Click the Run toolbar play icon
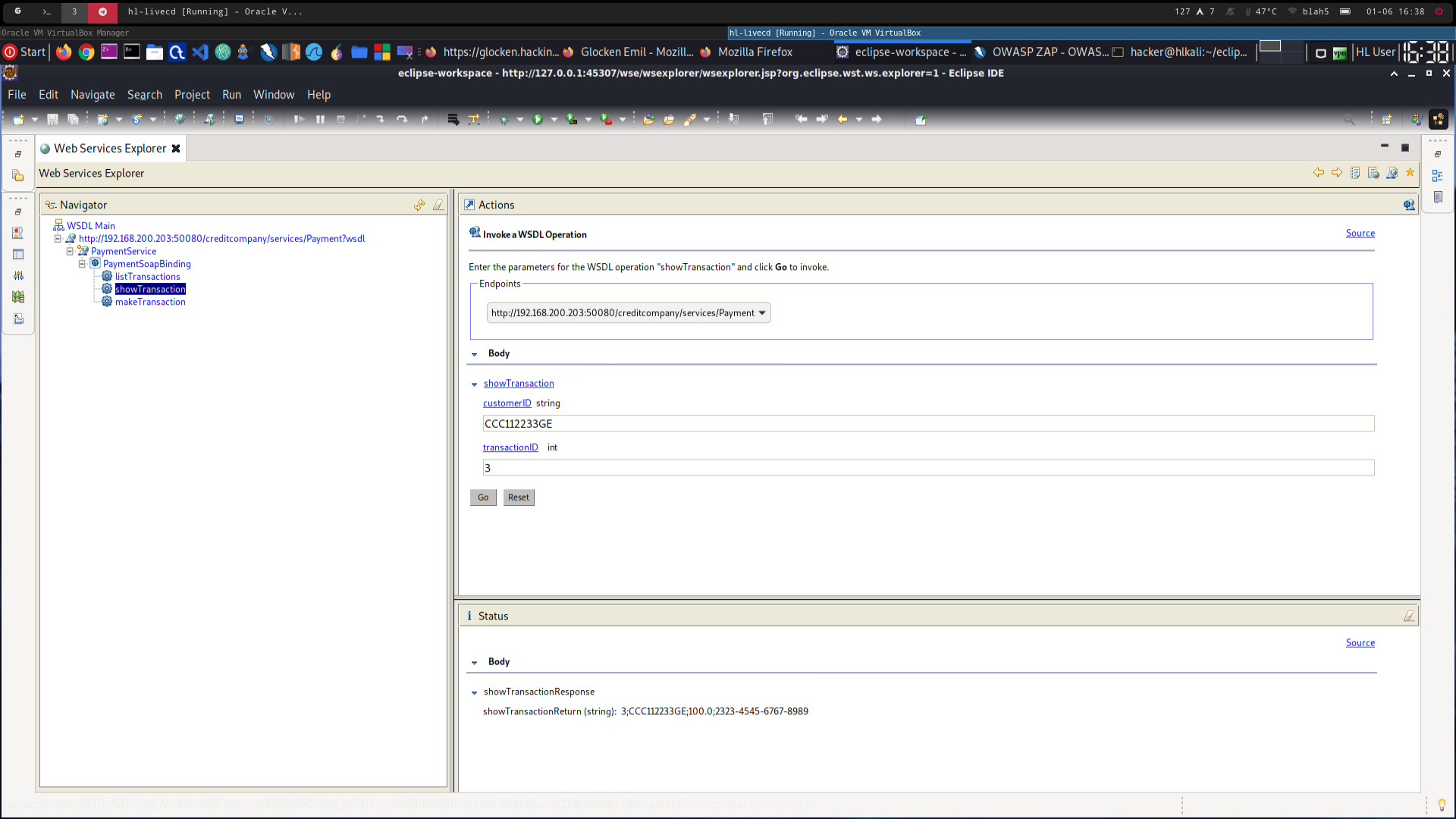Viewport: 1456px width, 819px height. click(x=538, y=120)
